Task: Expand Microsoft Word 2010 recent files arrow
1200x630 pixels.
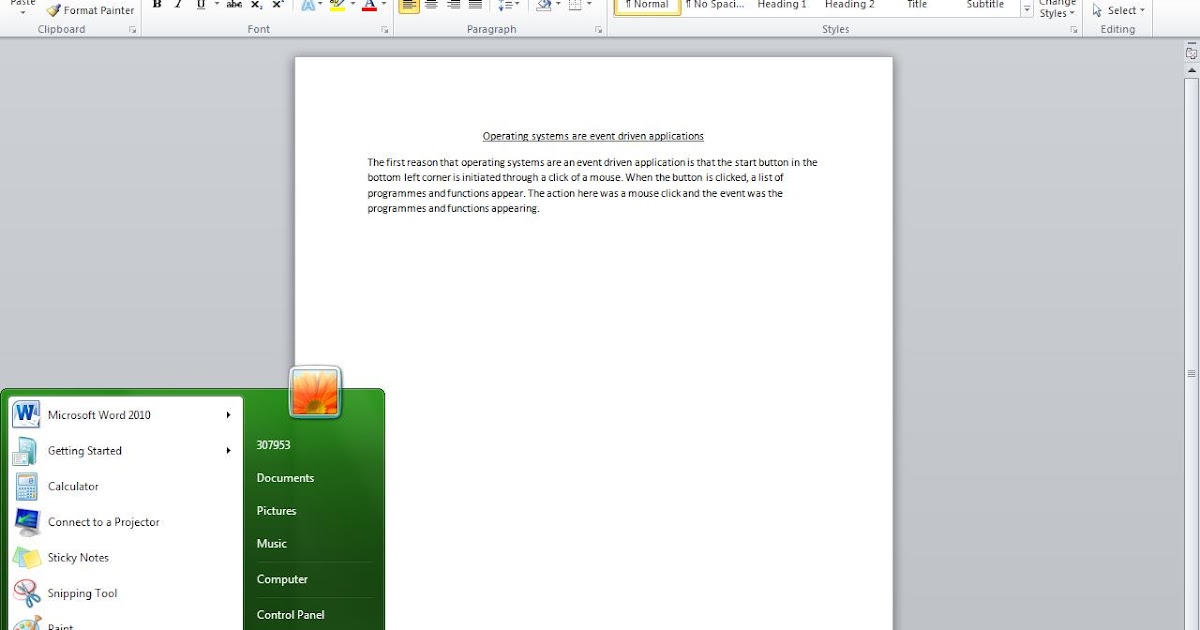Action: click(x=229, y=414)
